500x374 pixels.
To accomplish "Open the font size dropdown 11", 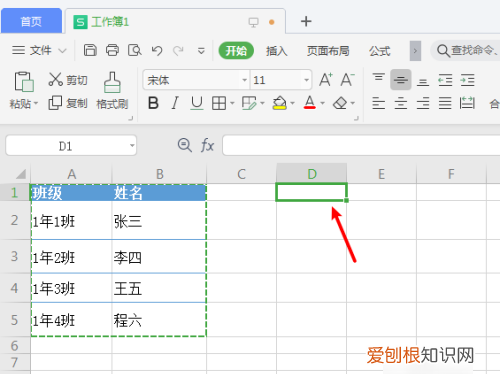I will point(306,80).
